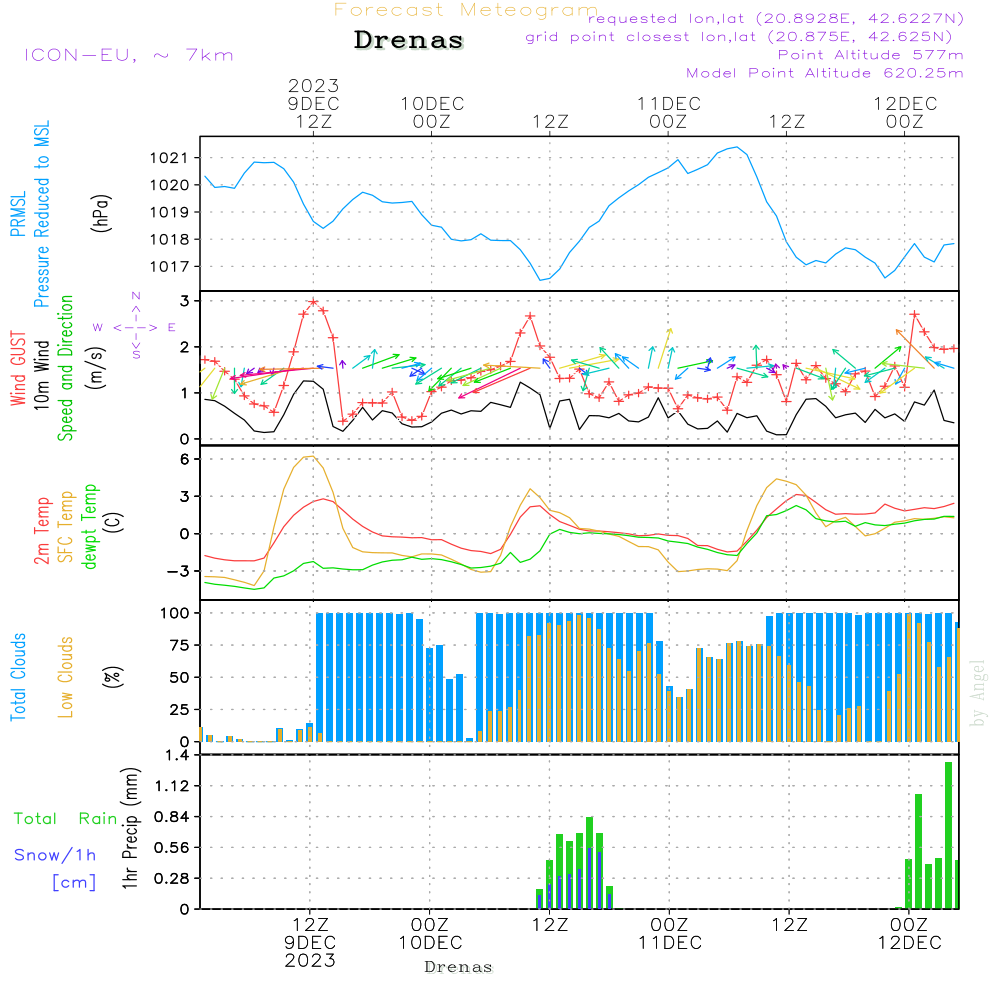Select the green dewpt Temp legend label

(x=90, y=527)
